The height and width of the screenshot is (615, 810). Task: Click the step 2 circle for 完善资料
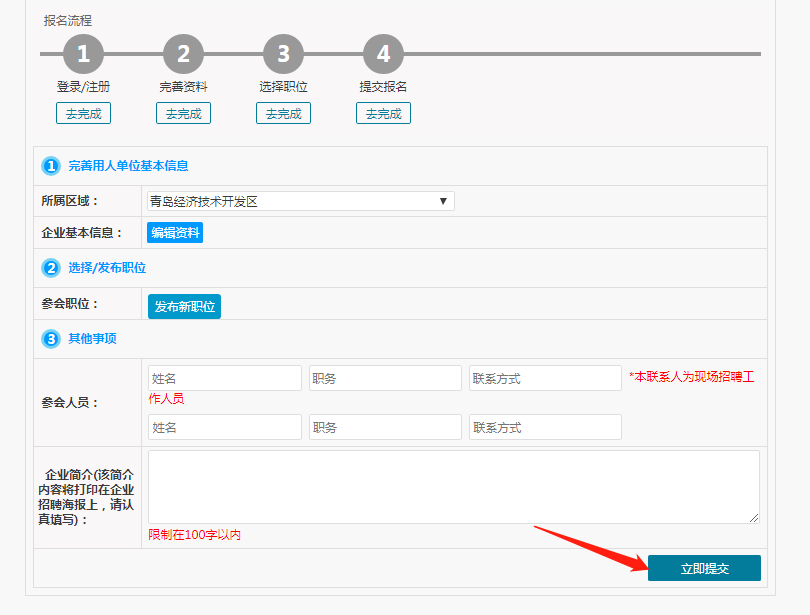point(183,54)
